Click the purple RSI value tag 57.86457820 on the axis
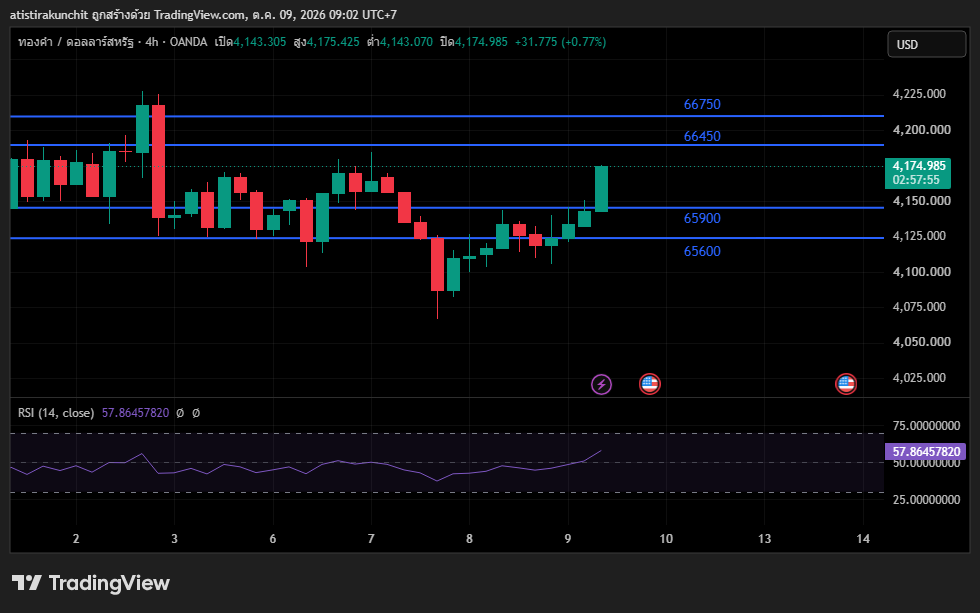The height and width of the screenshot is (613, 980). 926,451
